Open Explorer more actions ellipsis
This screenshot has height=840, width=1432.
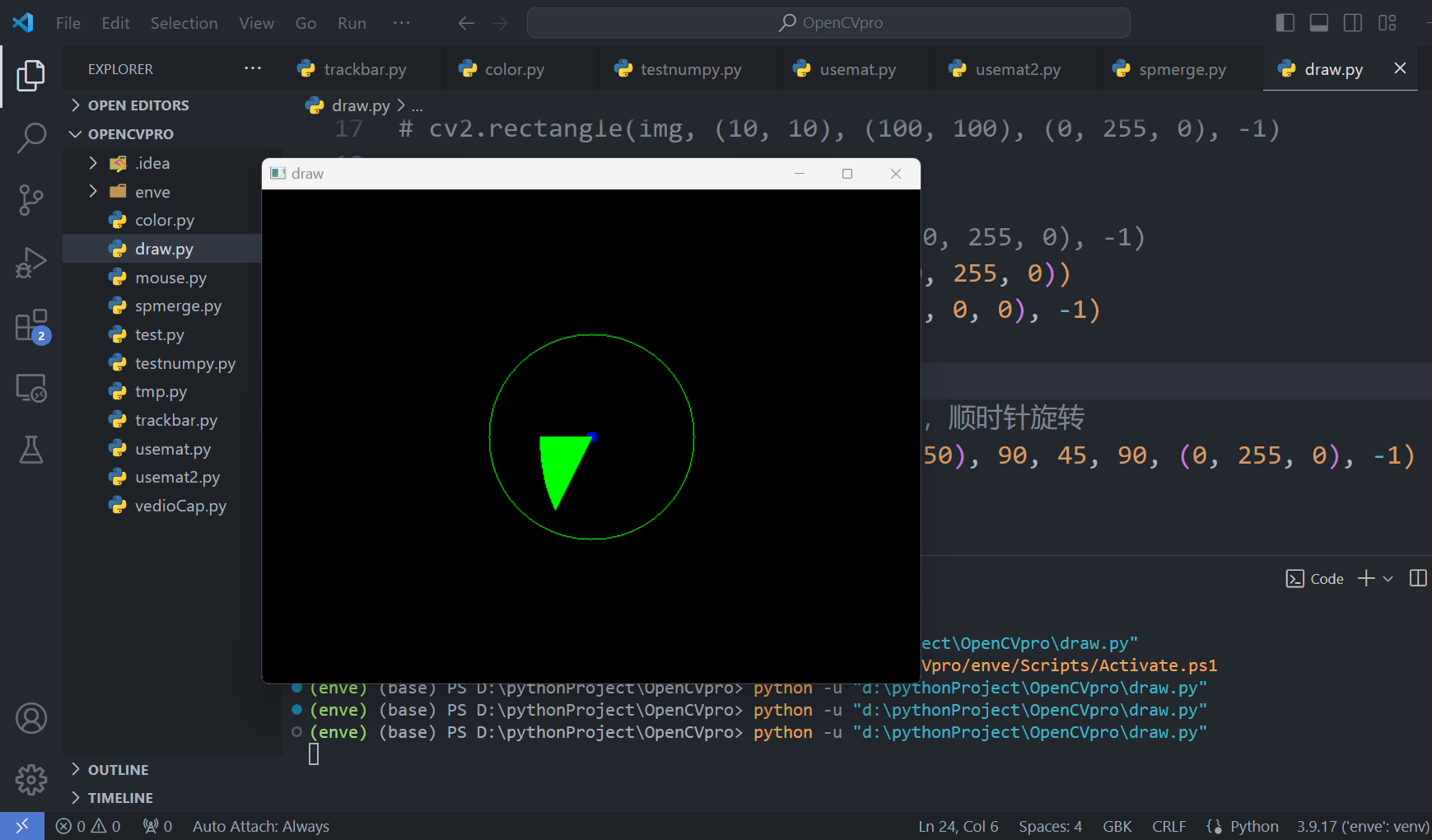tap(253, 68)
